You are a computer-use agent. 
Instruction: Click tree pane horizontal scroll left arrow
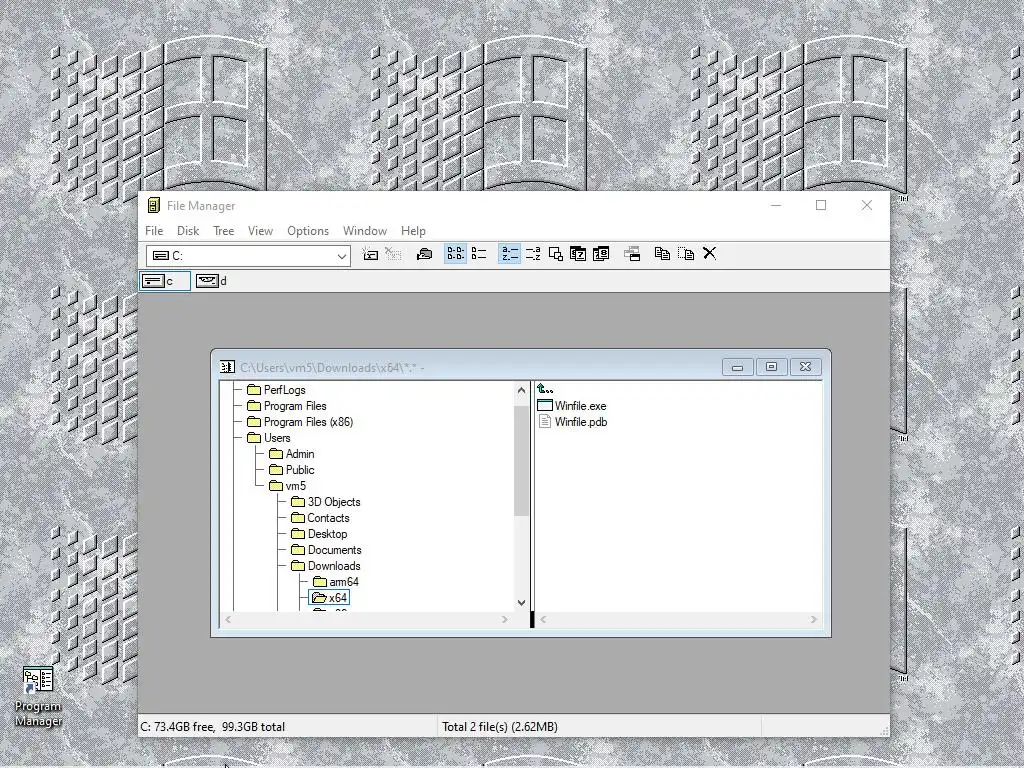click(x=228, y=619)
